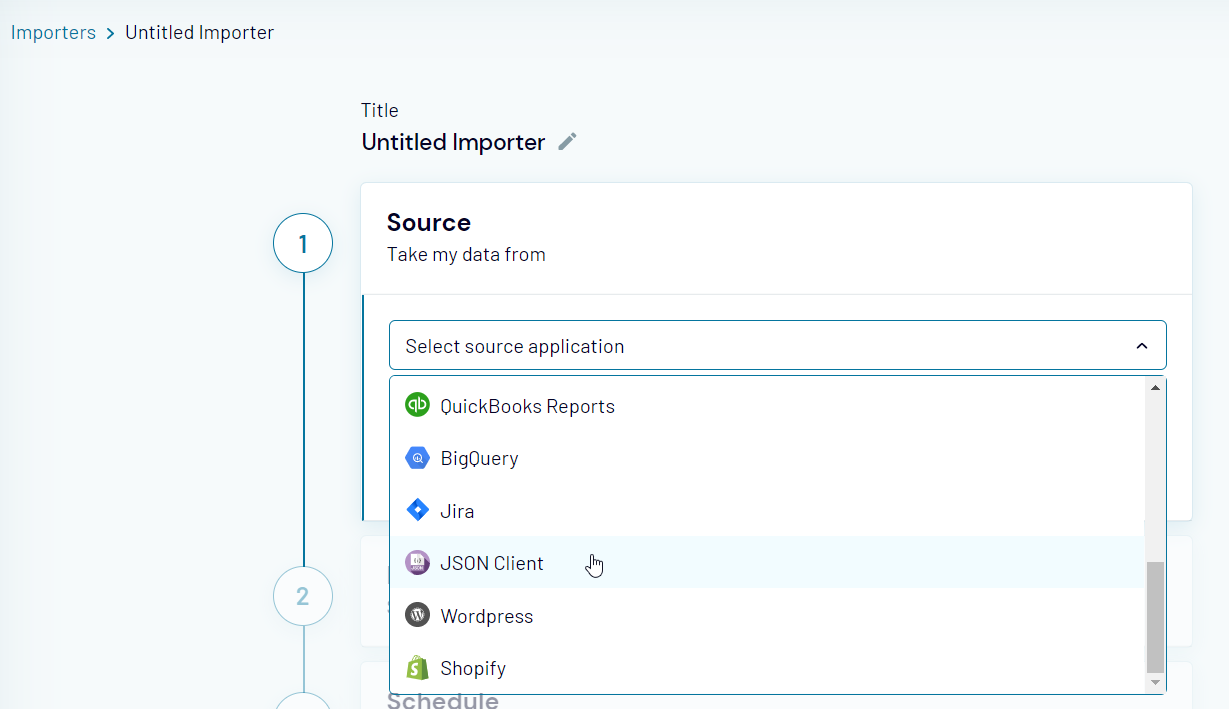Open the Select source application combo box
Screen dimensions: 1229x709
click(778, 346)
